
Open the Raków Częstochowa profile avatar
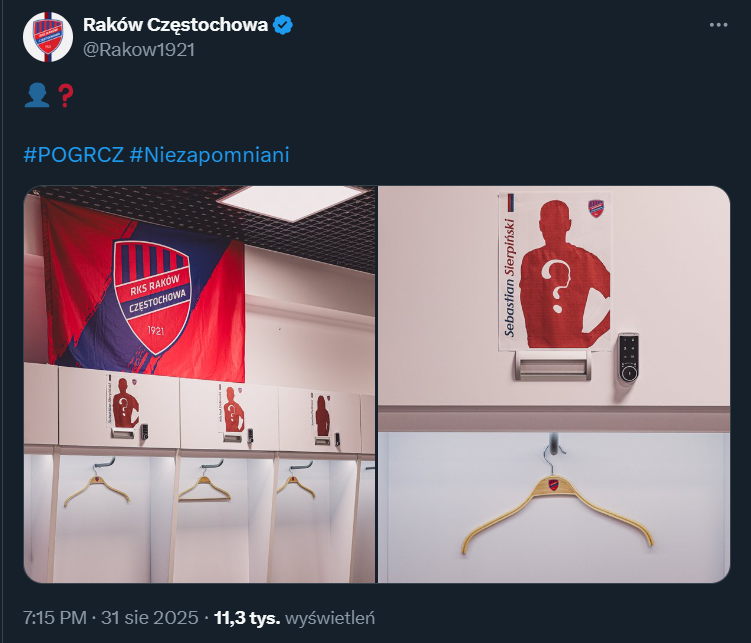pos(48,37)
